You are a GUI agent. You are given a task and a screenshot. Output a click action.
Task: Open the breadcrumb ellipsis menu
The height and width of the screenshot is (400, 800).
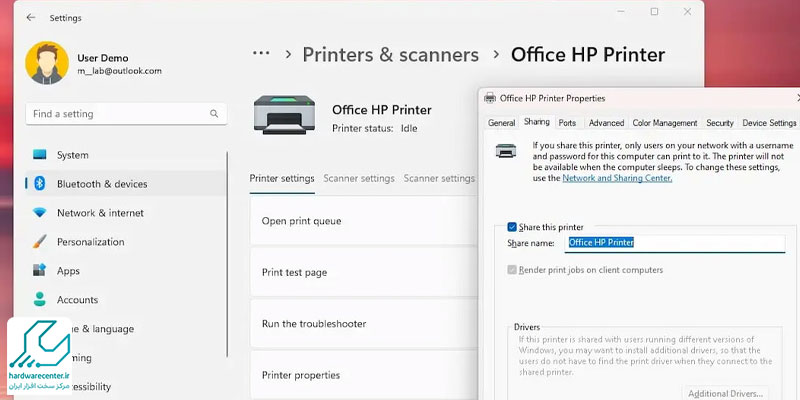(261, 54)
